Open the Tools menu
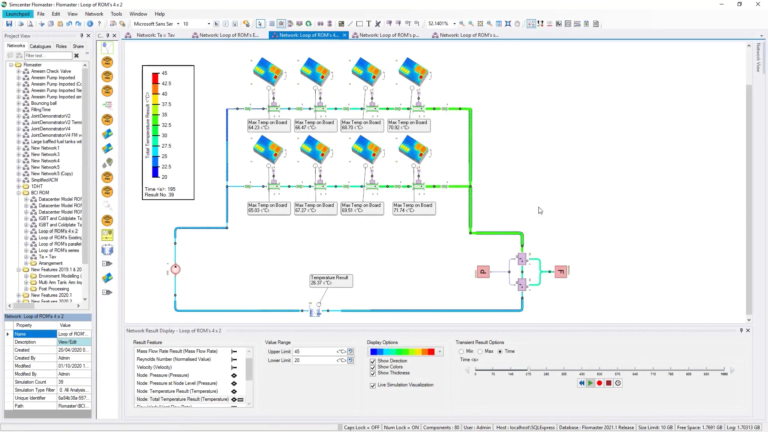Image resolution: width=768 pixels, height=432 pixels. (x=116, y=14)
